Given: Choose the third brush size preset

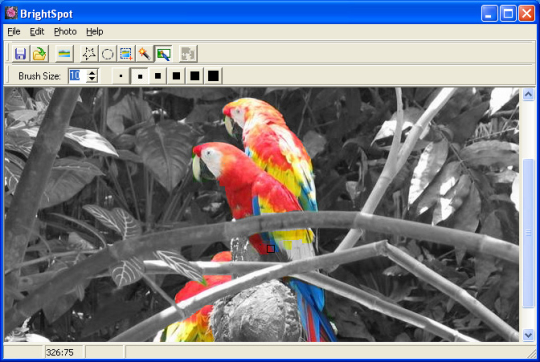Looking at the screenshot, I should point(158,76).
